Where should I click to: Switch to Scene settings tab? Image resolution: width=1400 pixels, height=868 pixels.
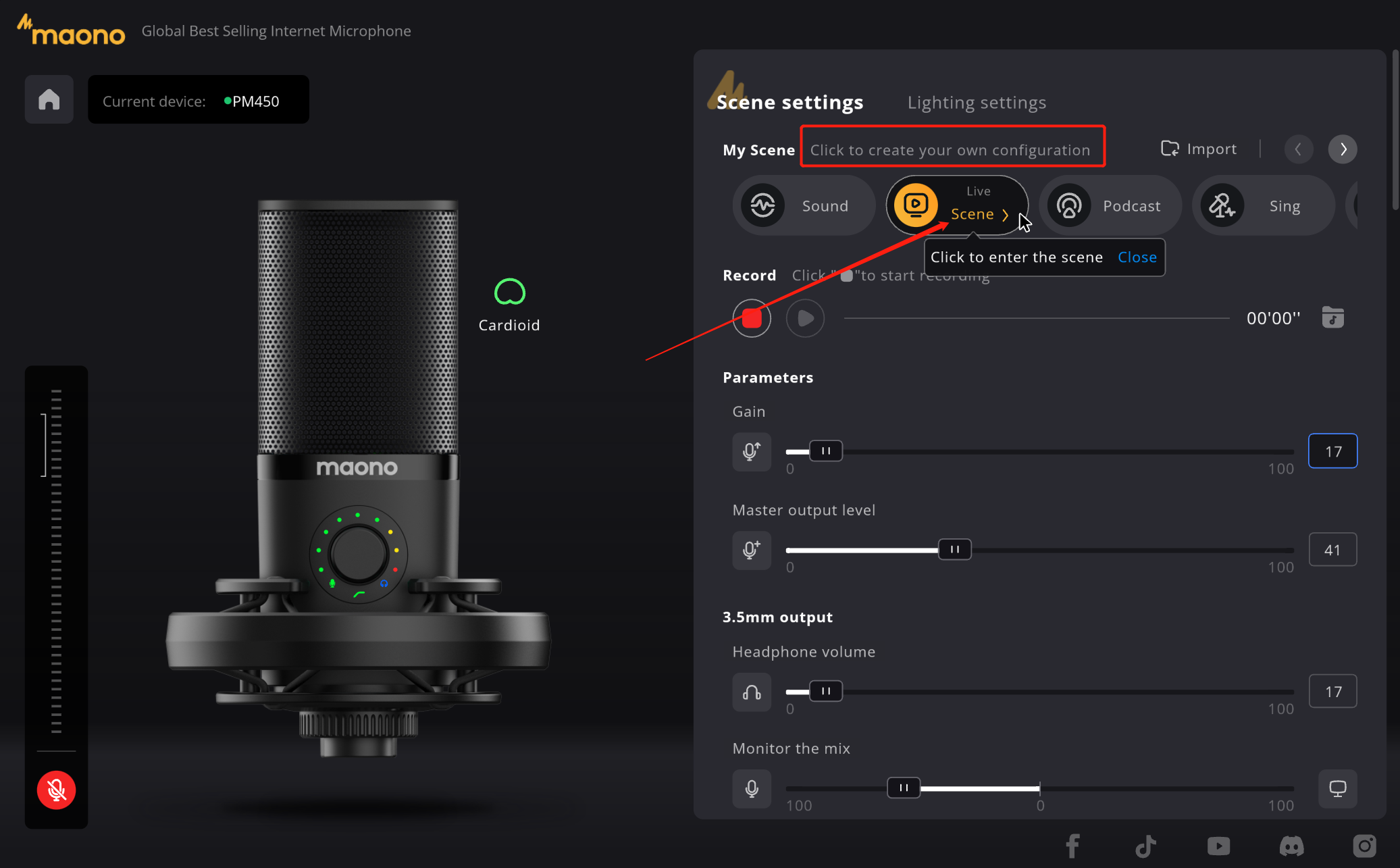(x=789, y=103)
